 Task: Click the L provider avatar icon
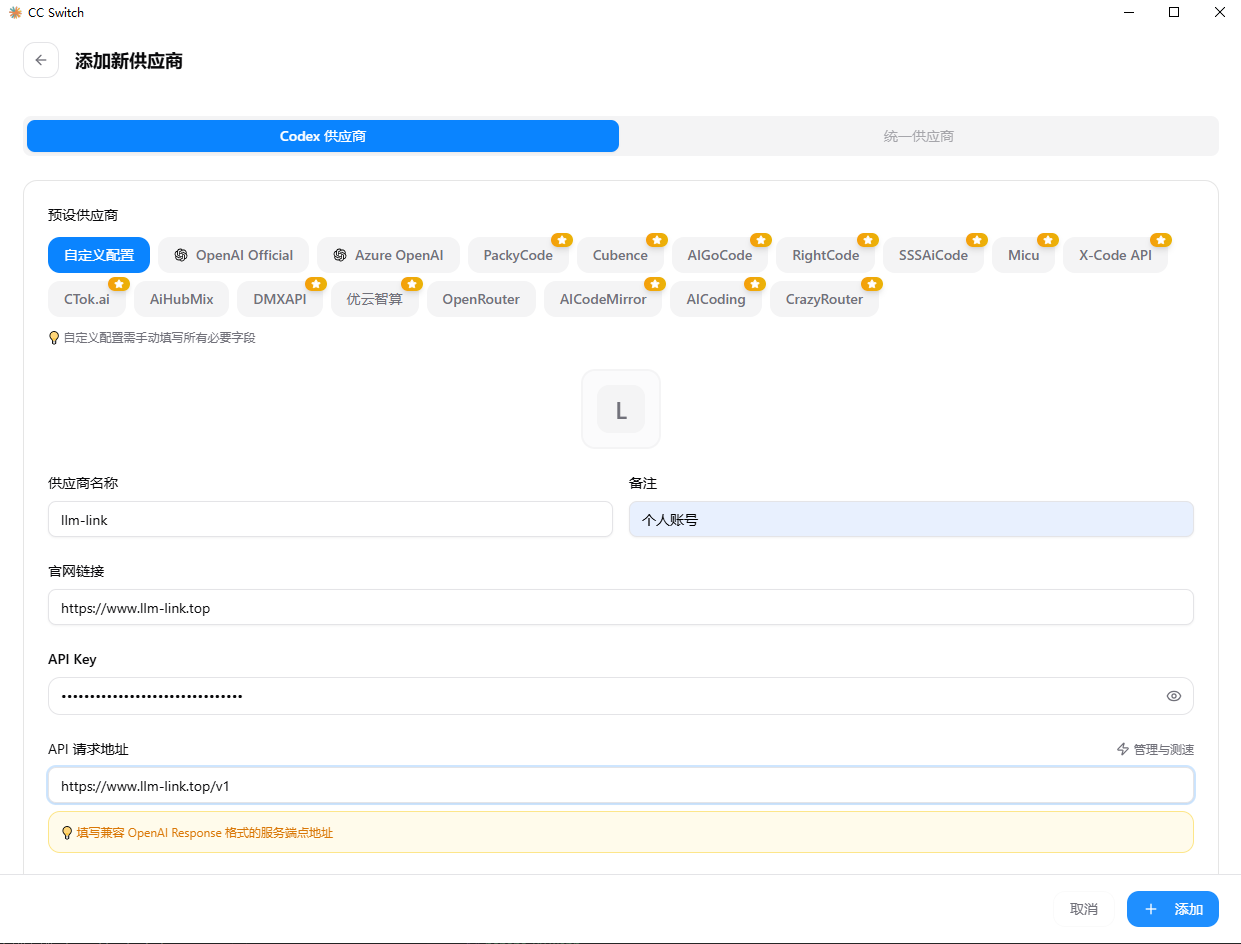tap(621, 409)
